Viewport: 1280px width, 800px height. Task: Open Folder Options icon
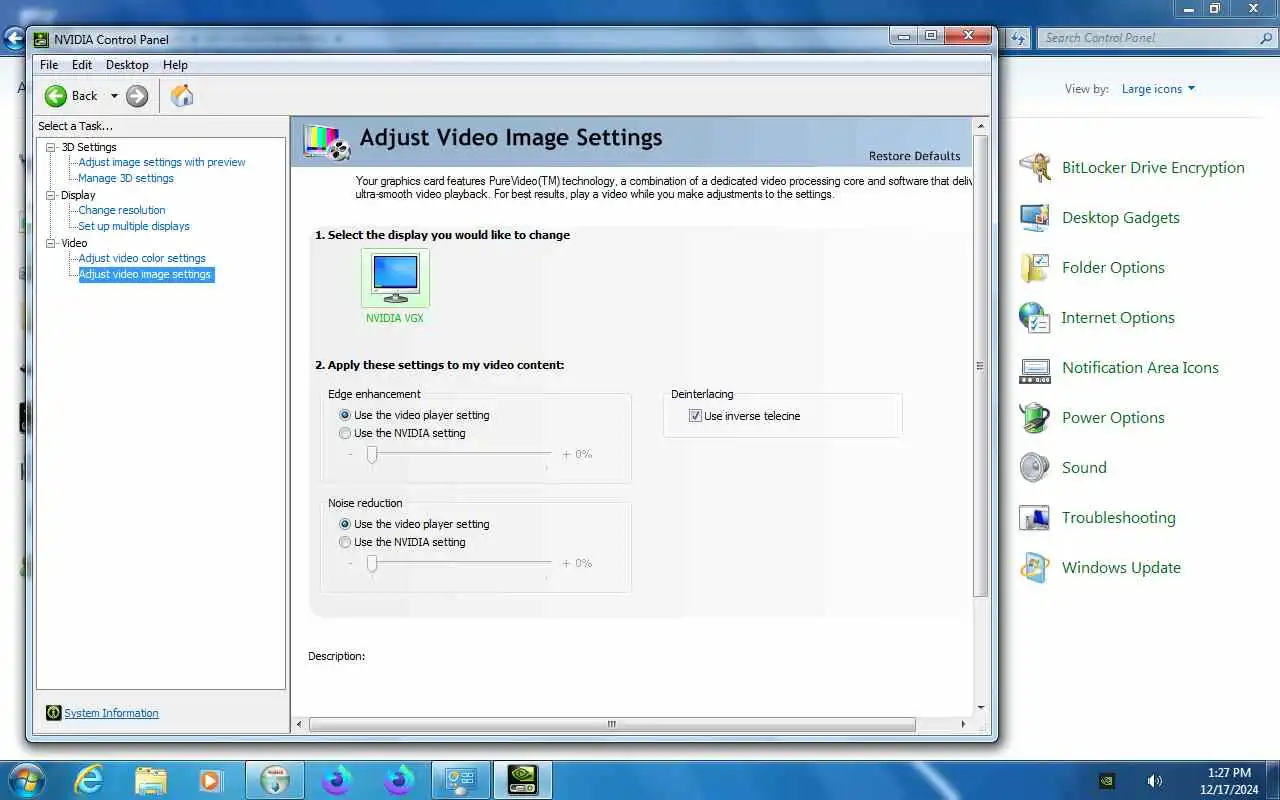(1035, 267)
